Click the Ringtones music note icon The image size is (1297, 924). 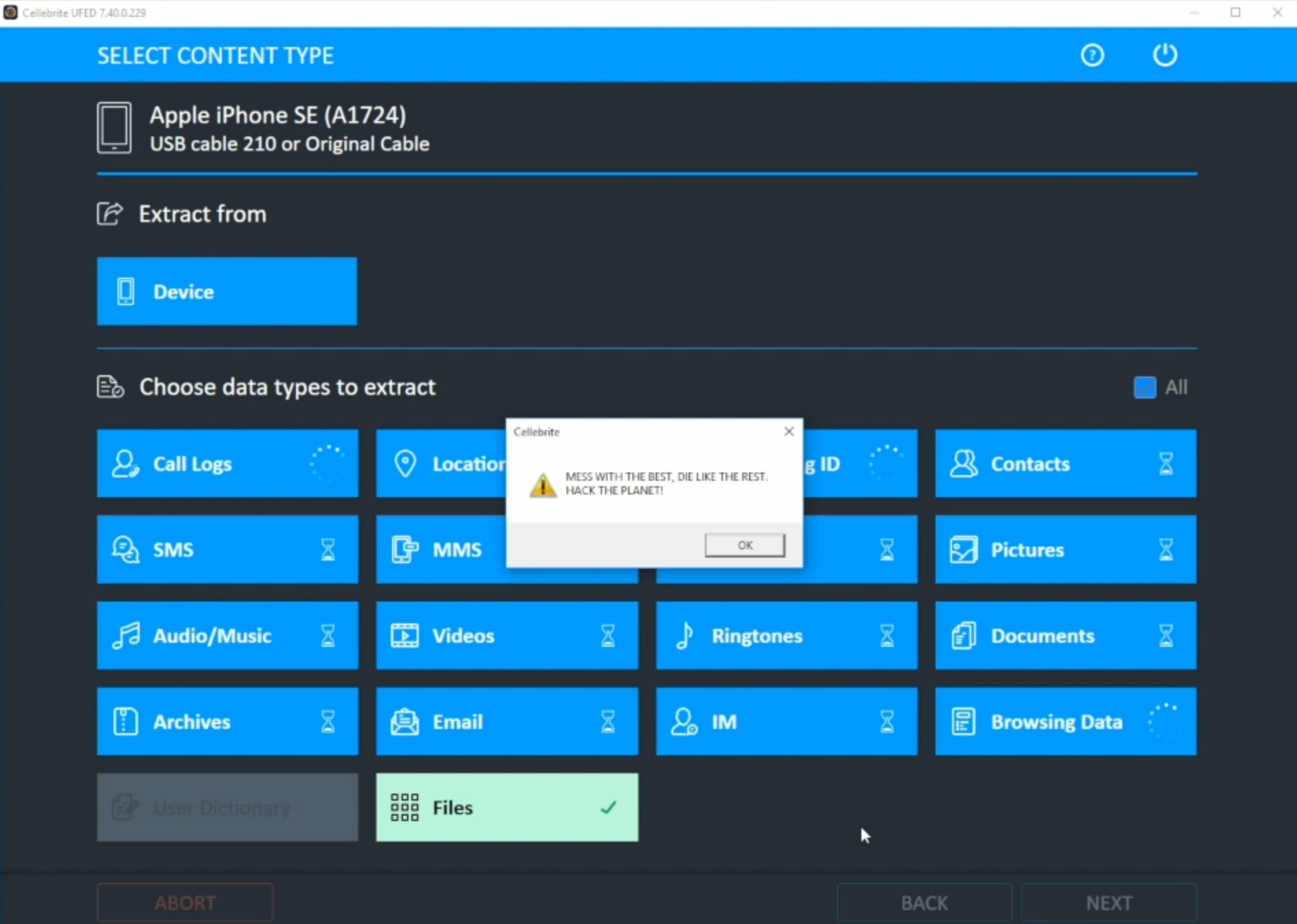684,636
